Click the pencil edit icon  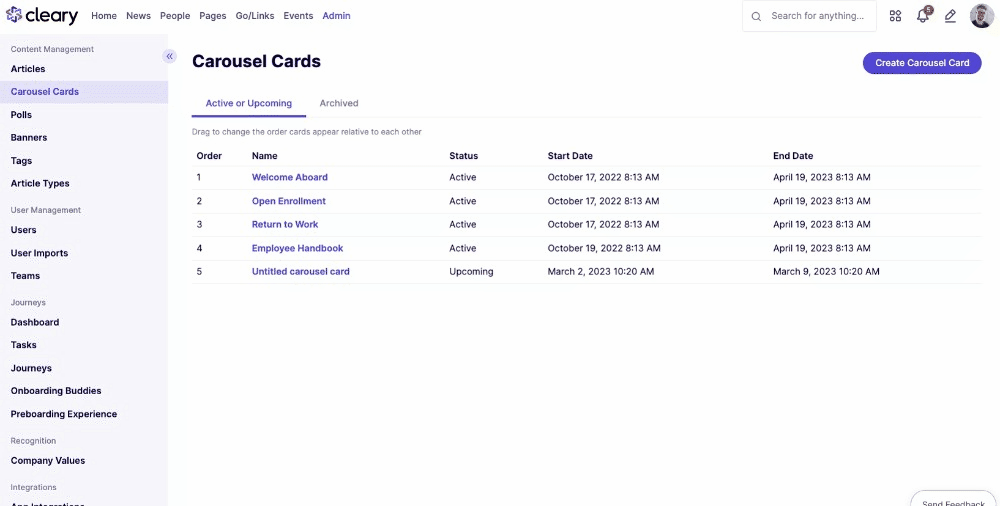(x=950, y=16)
